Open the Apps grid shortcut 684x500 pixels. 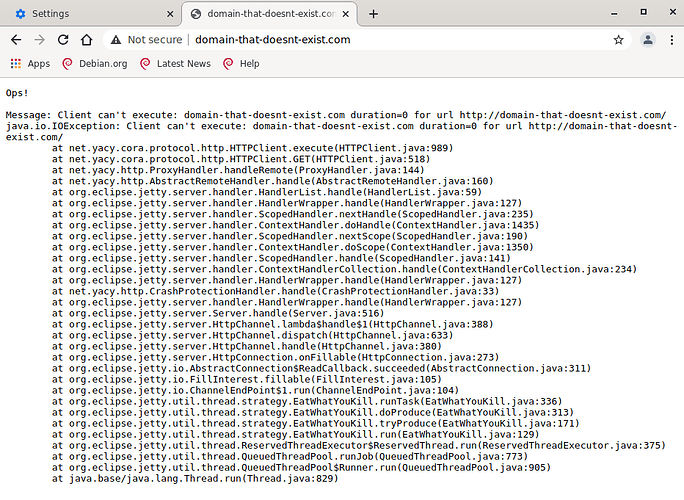point(30,64)
